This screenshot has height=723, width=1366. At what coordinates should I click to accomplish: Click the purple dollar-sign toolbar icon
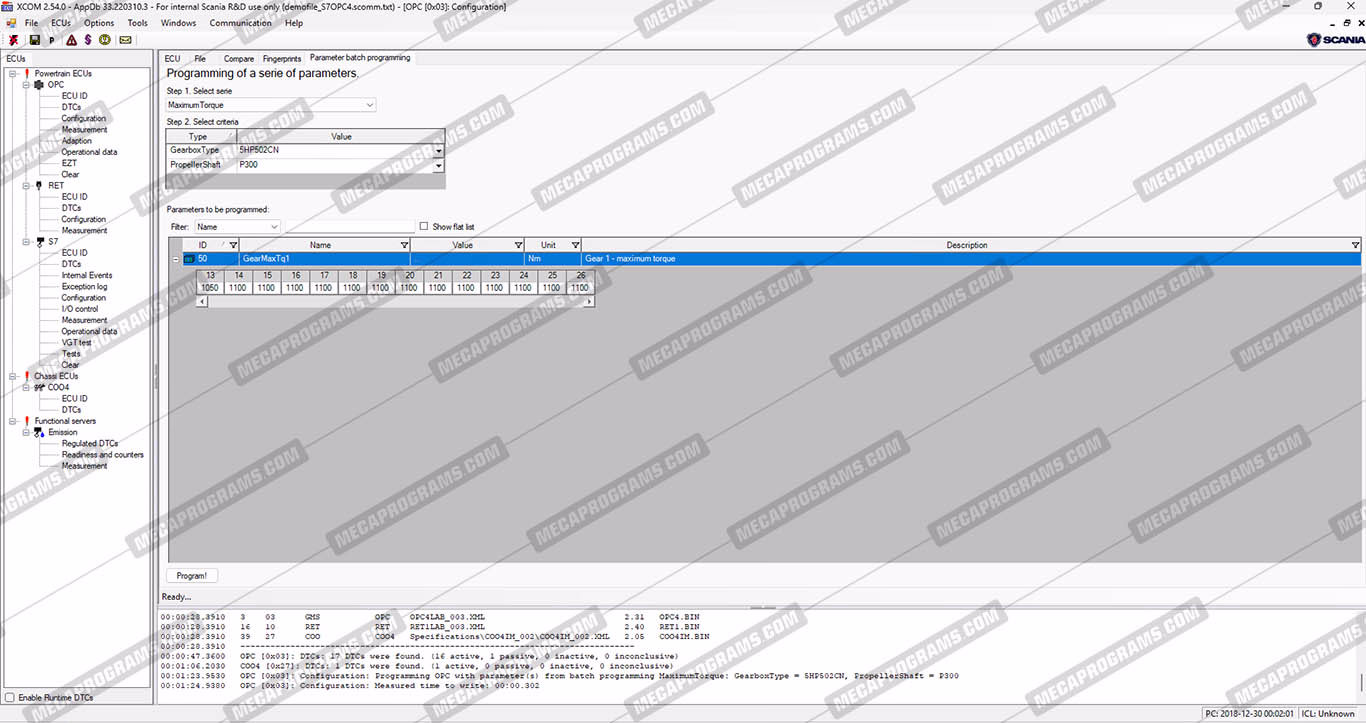point(88,40)
